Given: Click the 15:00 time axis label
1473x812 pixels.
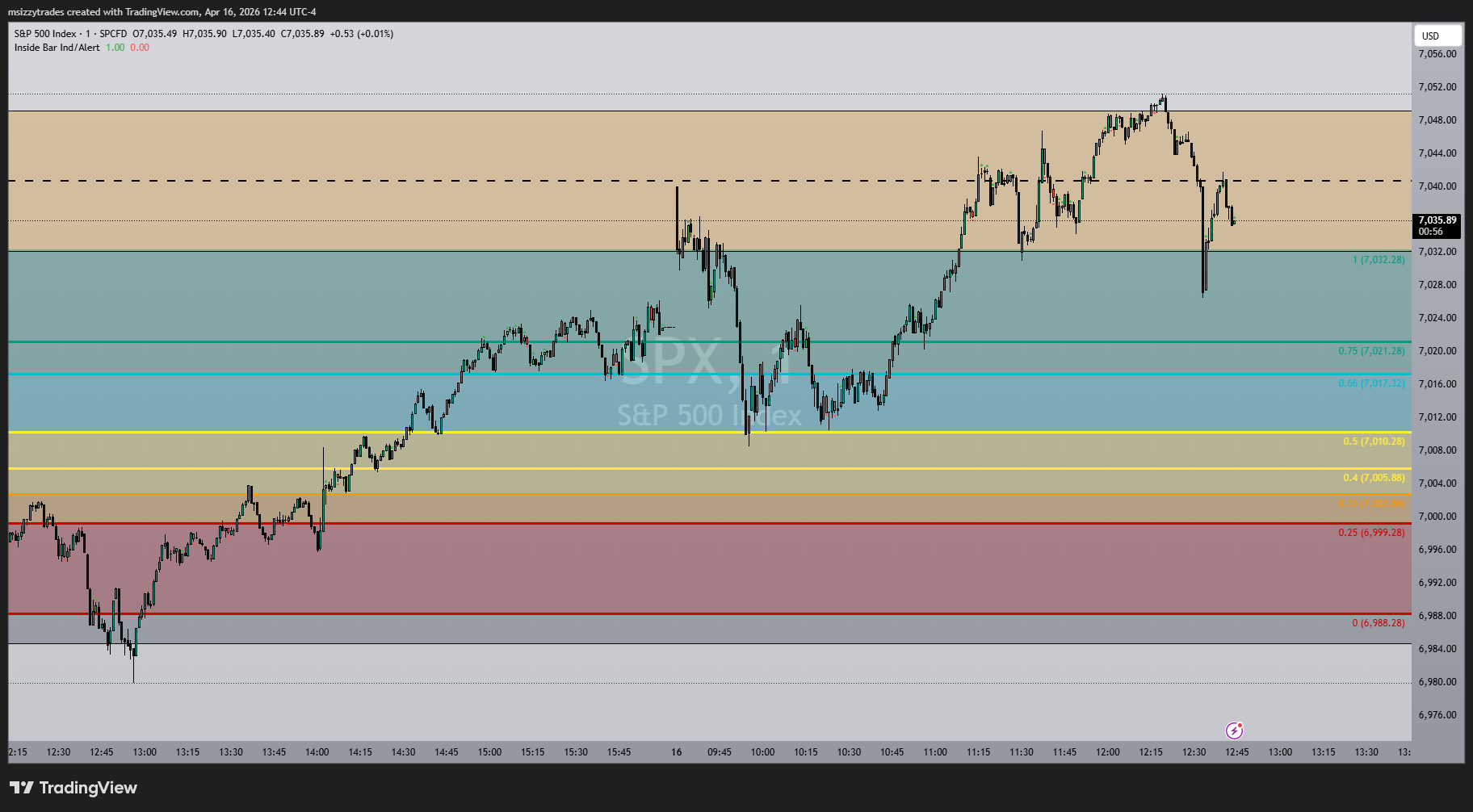Looking at the screenshot, I should [489, 752].
